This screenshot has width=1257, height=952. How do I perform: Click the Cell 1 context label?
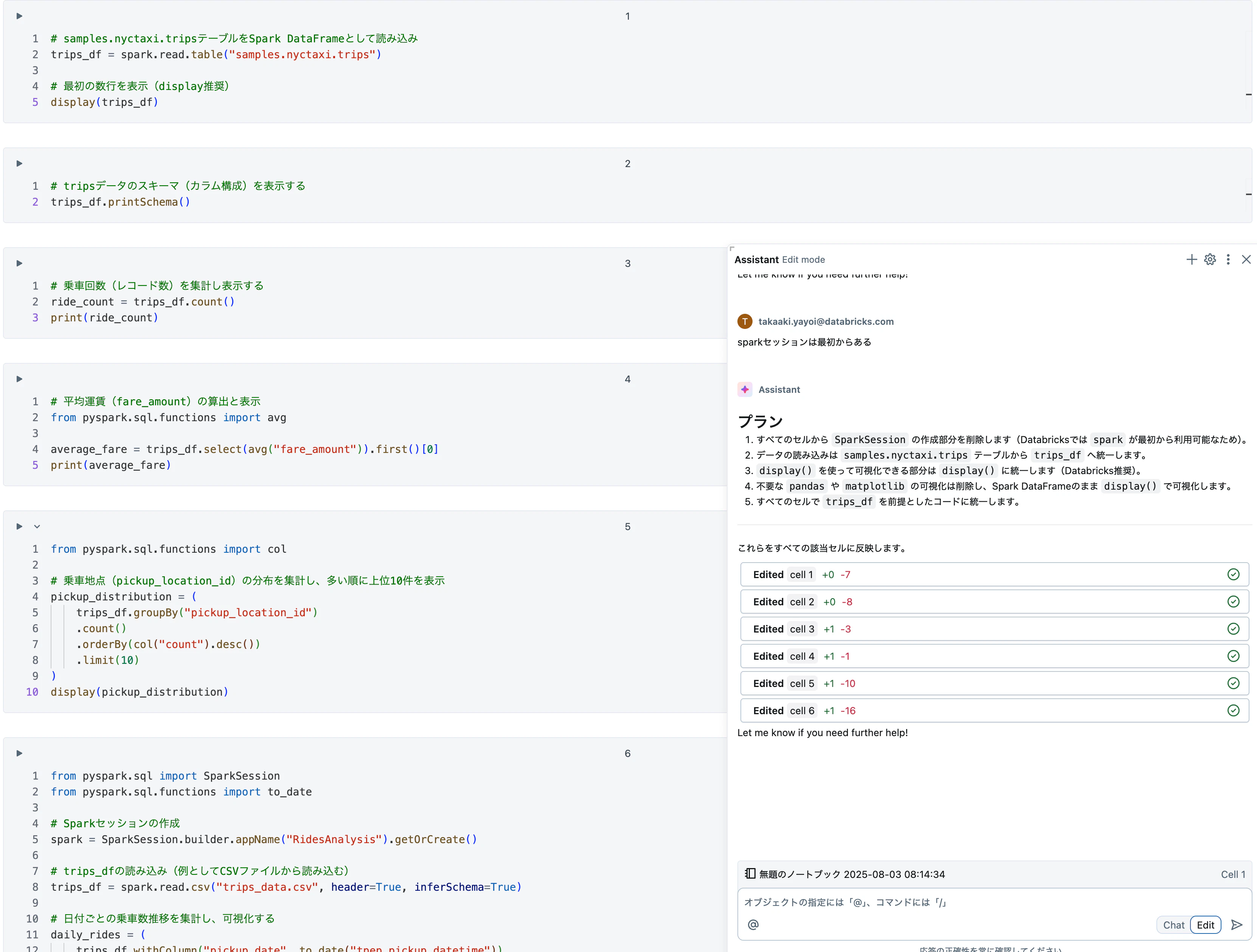point(1232,875)
